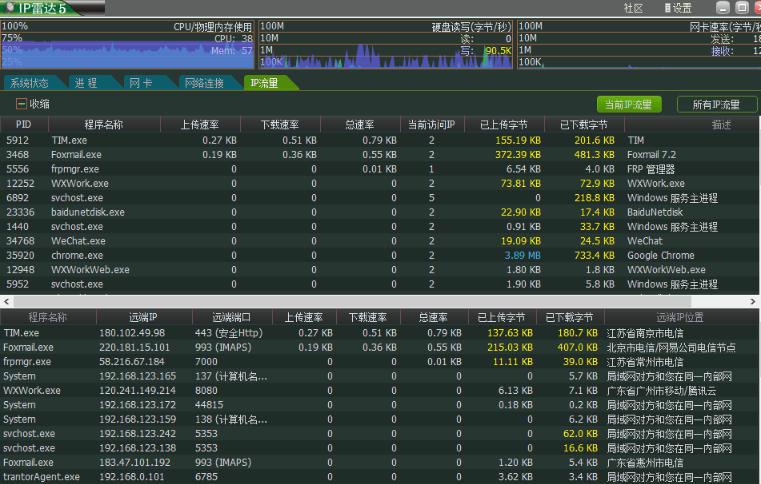
Task: Select the IP流量 tab
Action: tap(265, 83)
